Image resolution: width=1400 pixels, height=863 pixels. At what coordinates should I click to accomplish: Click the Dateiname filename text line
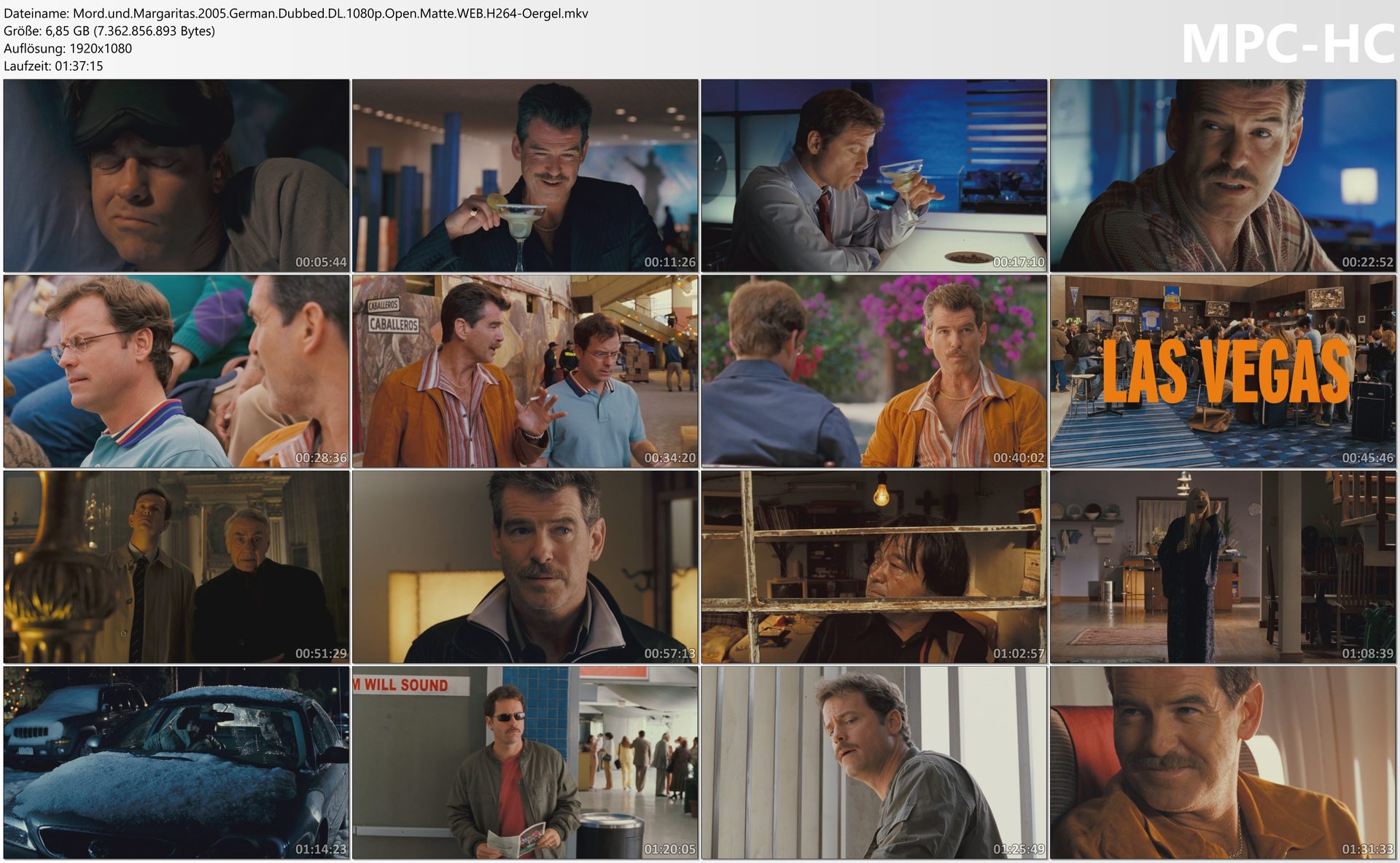(295, 13)
